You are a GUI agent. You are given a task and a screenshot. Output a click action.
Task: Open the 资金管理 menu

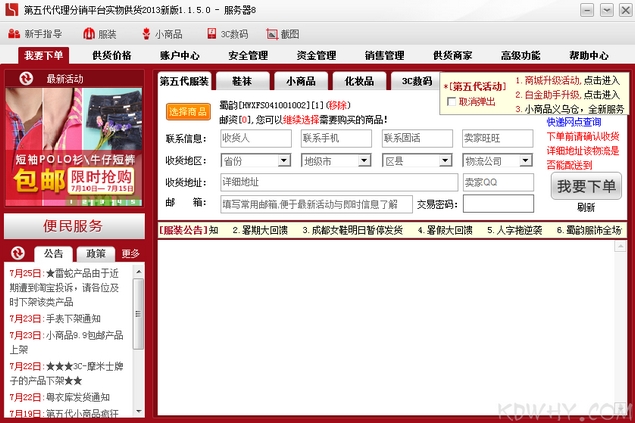tap(316, 55)
